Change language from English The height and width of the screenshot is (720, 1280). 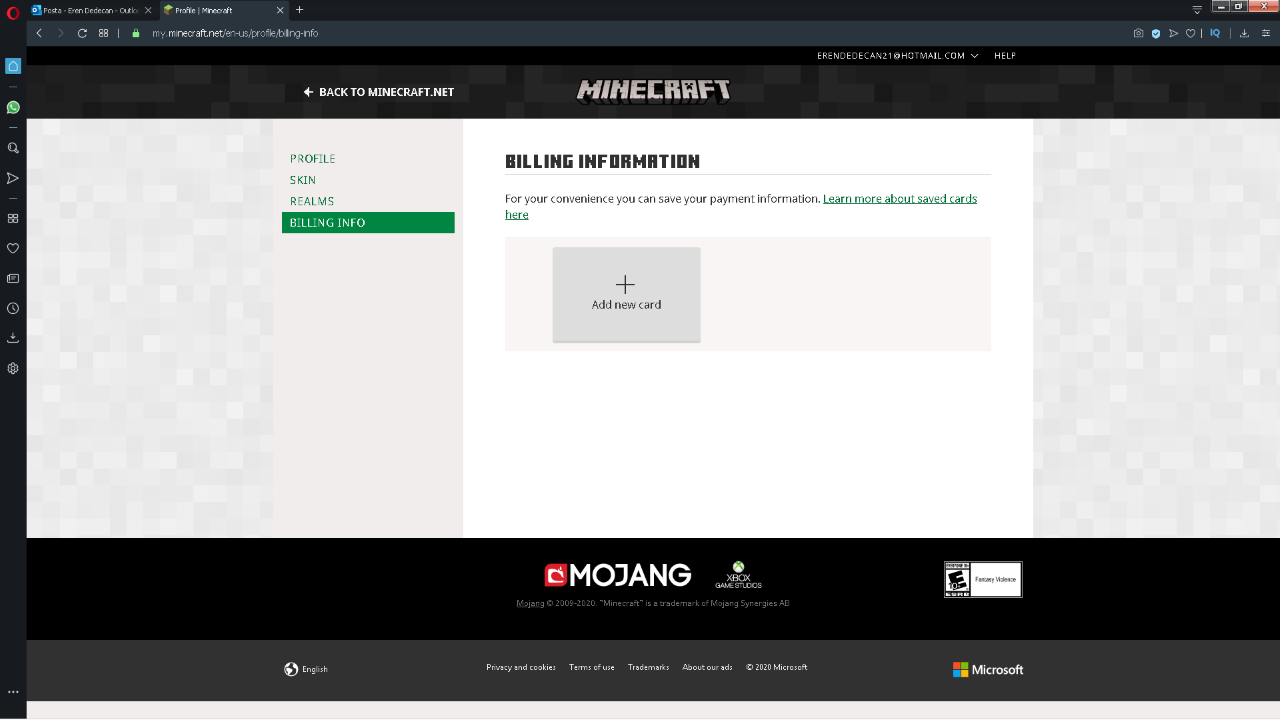point(306,669)
